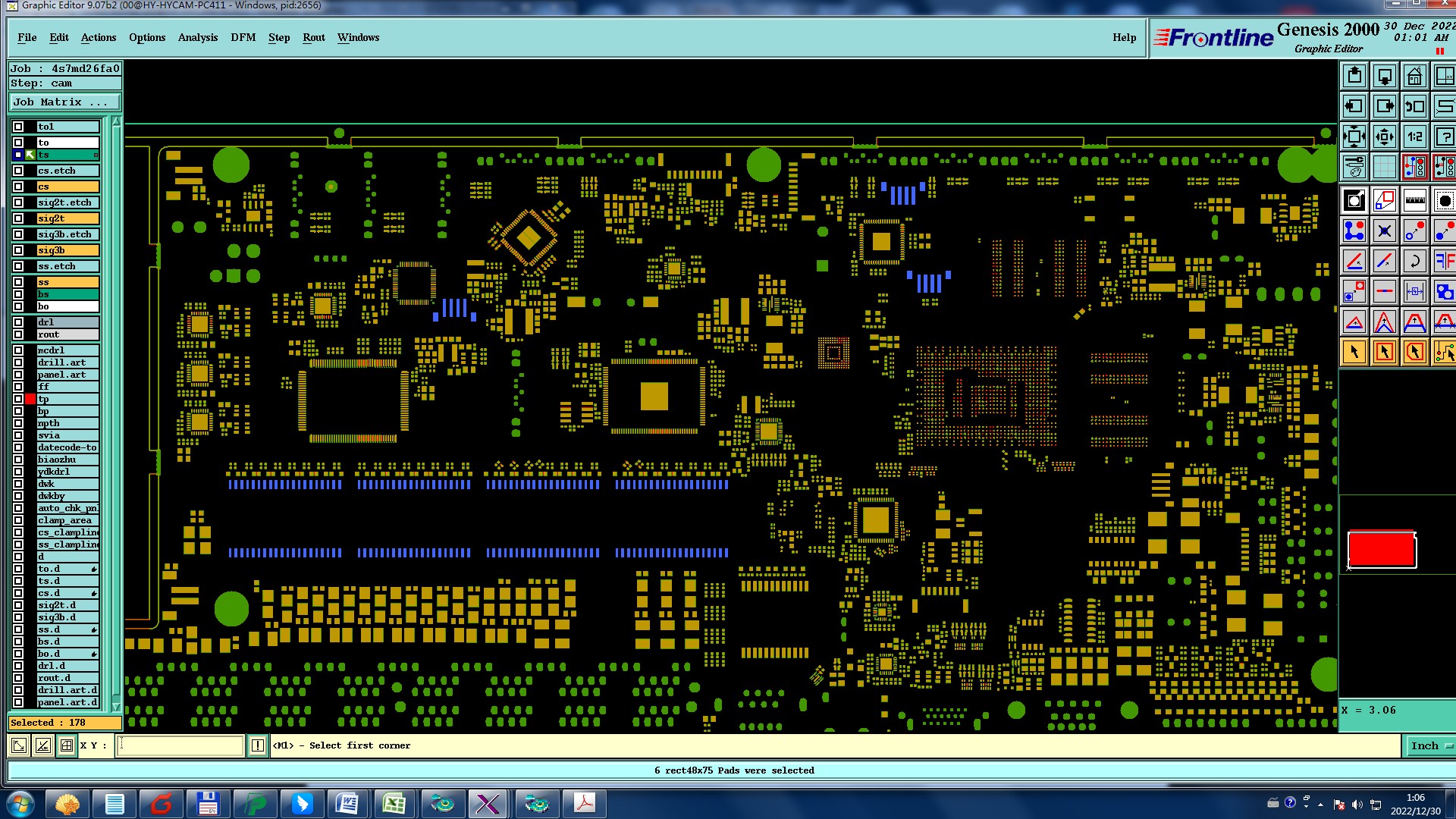
Task: Open the DFM menu
Action: coord(243,37)
